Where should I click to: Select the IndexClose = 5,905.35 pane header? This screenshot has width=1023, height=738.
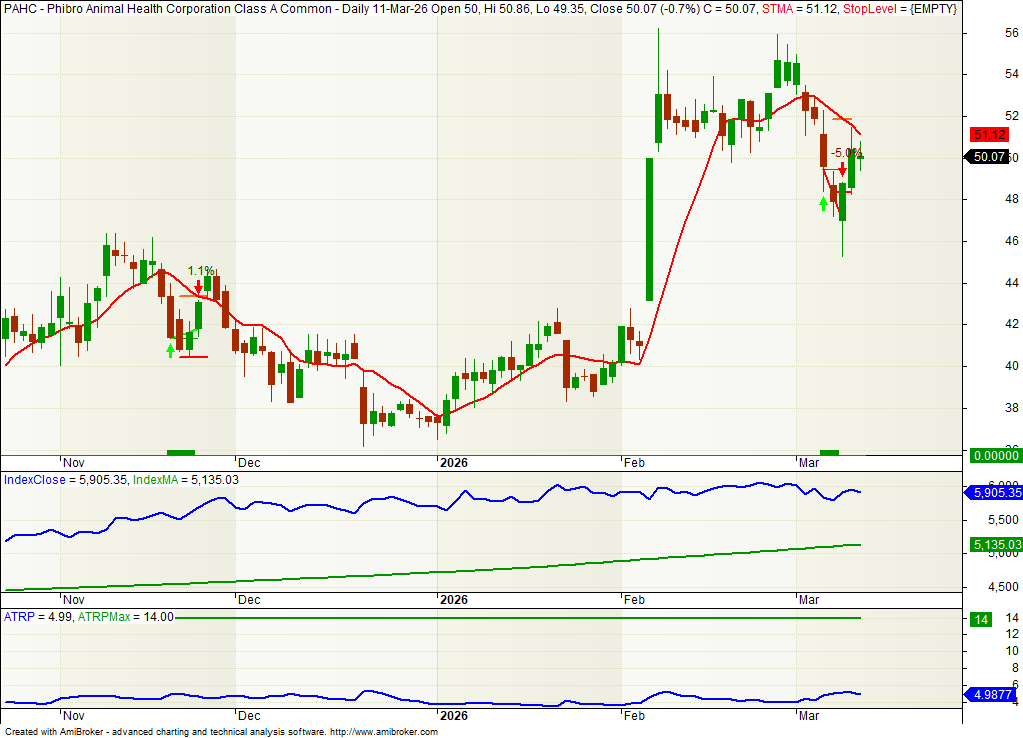click(x=65, y=480)
